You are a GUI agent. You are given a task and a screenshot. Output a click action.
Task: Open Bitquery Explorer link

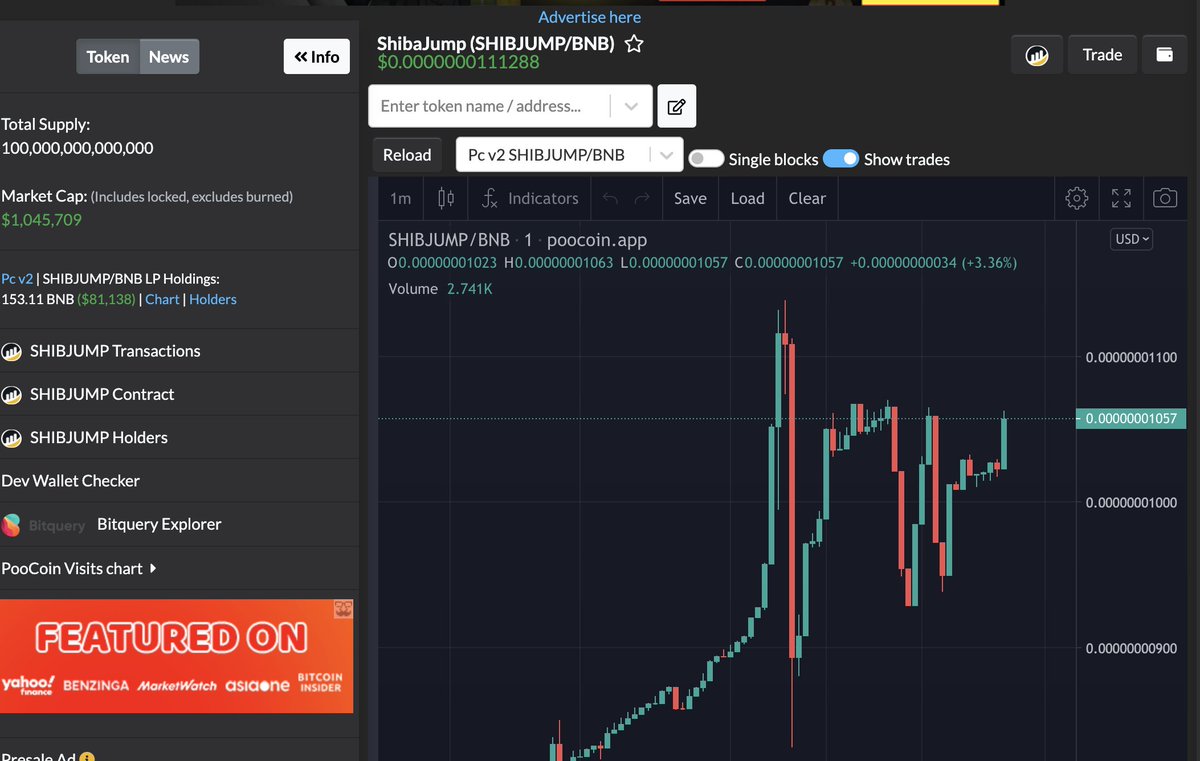159,524
